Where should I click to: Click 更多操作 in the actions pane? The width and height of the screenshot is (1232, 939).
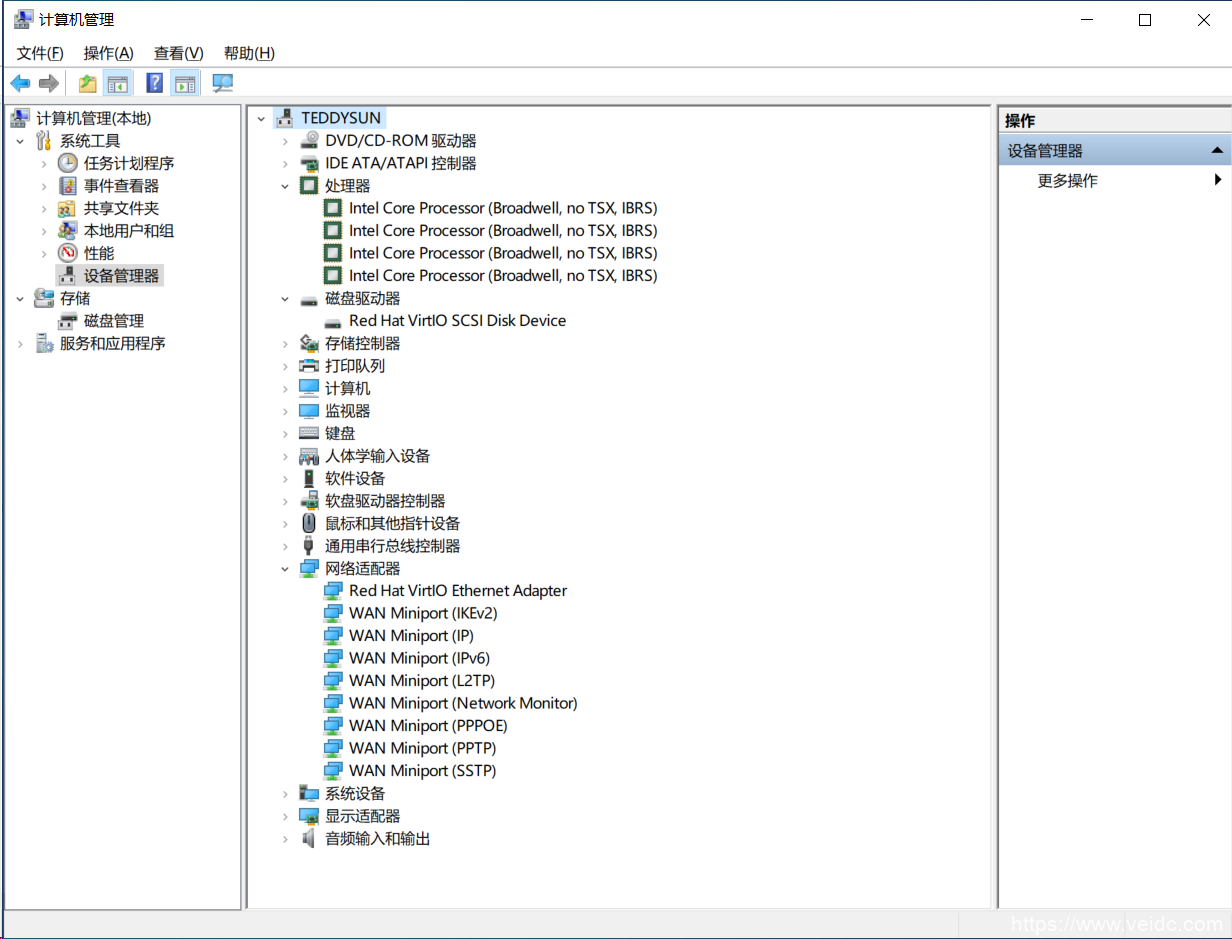click(1067, 181)
